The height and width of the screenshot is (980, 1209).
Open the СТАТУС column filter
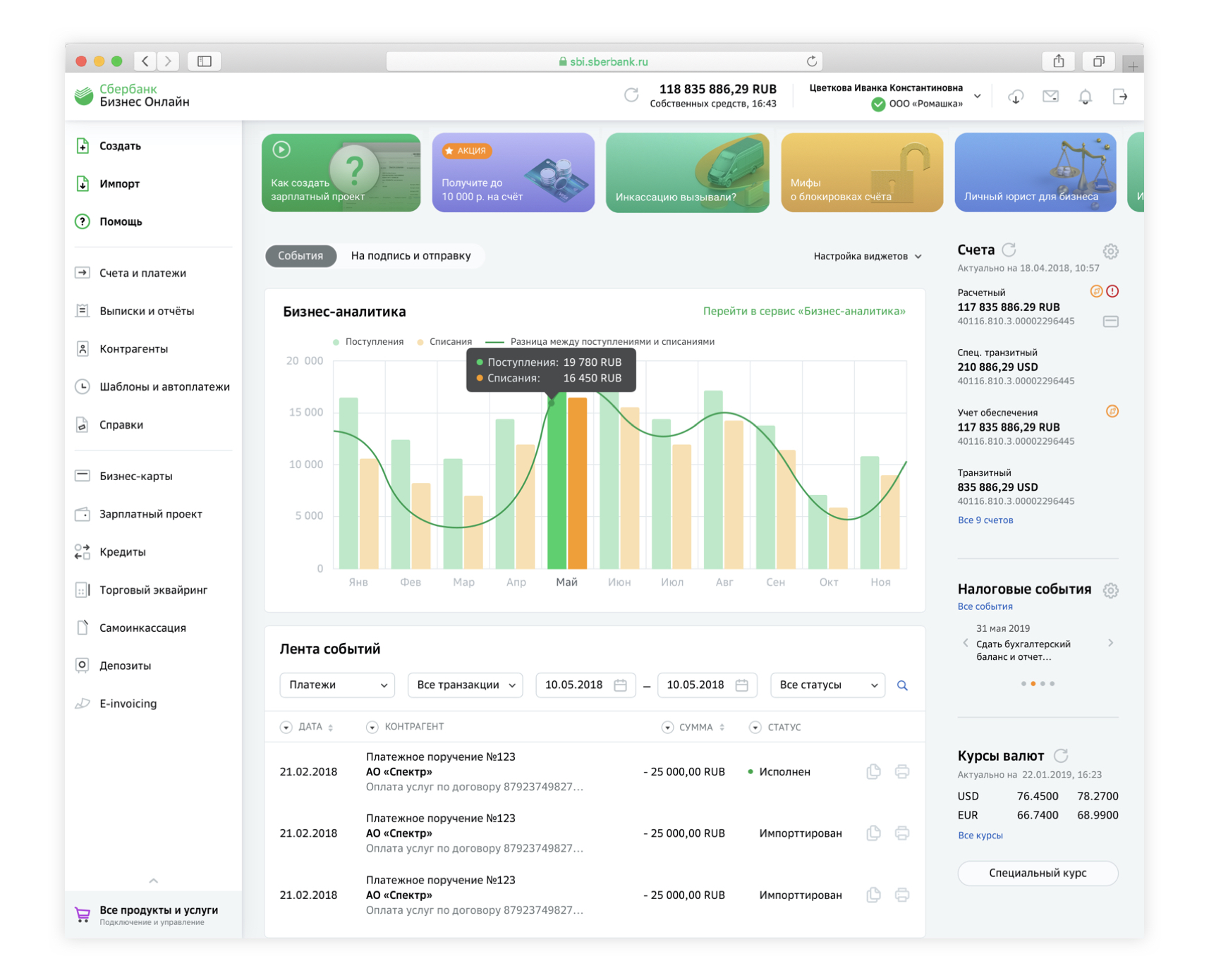point(755,728)
